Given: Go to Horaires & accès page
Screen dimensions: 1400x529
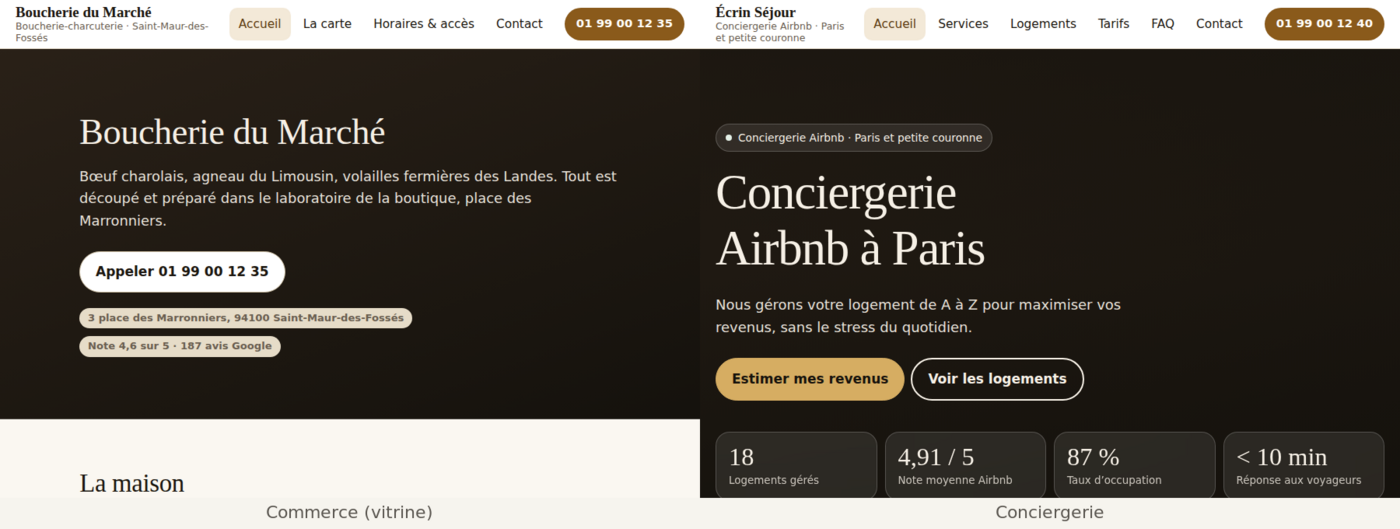Looking at the screenshot, I should pos(424,24).
